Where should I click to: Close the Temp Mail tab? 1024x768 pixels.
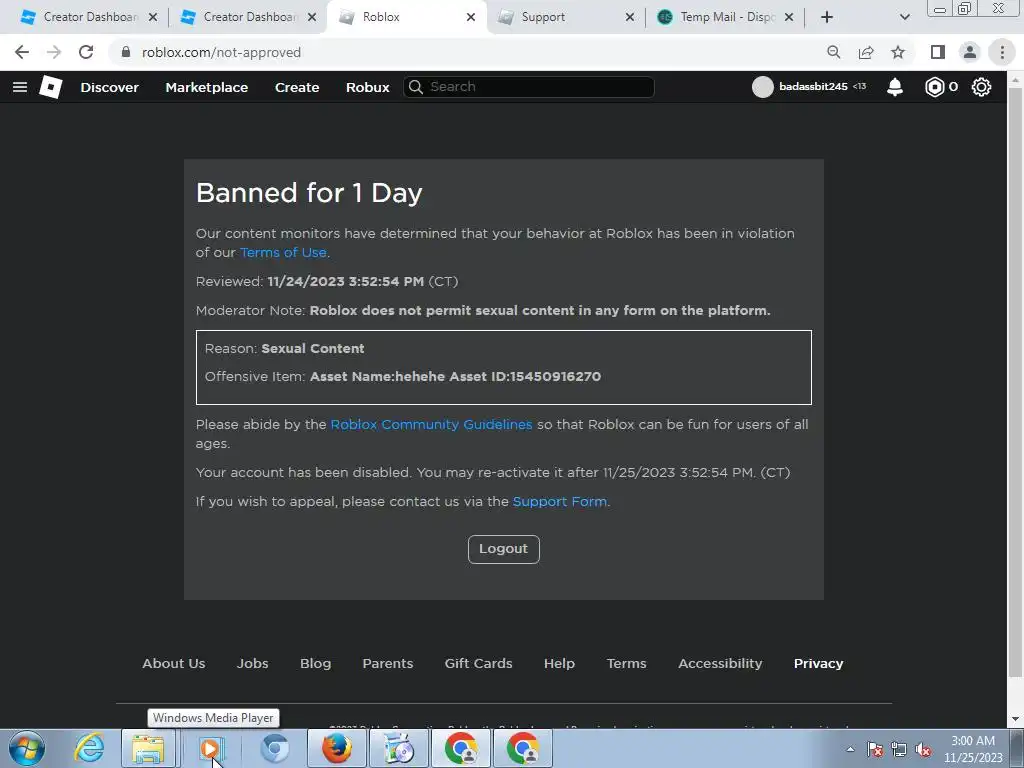tap(789, 17)
